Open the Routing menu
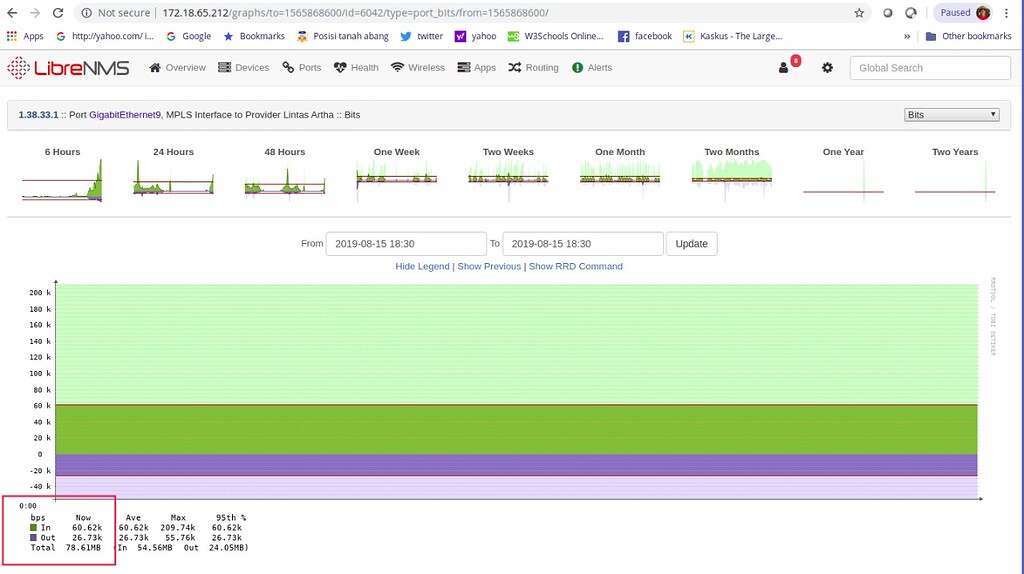 [533, 68]
